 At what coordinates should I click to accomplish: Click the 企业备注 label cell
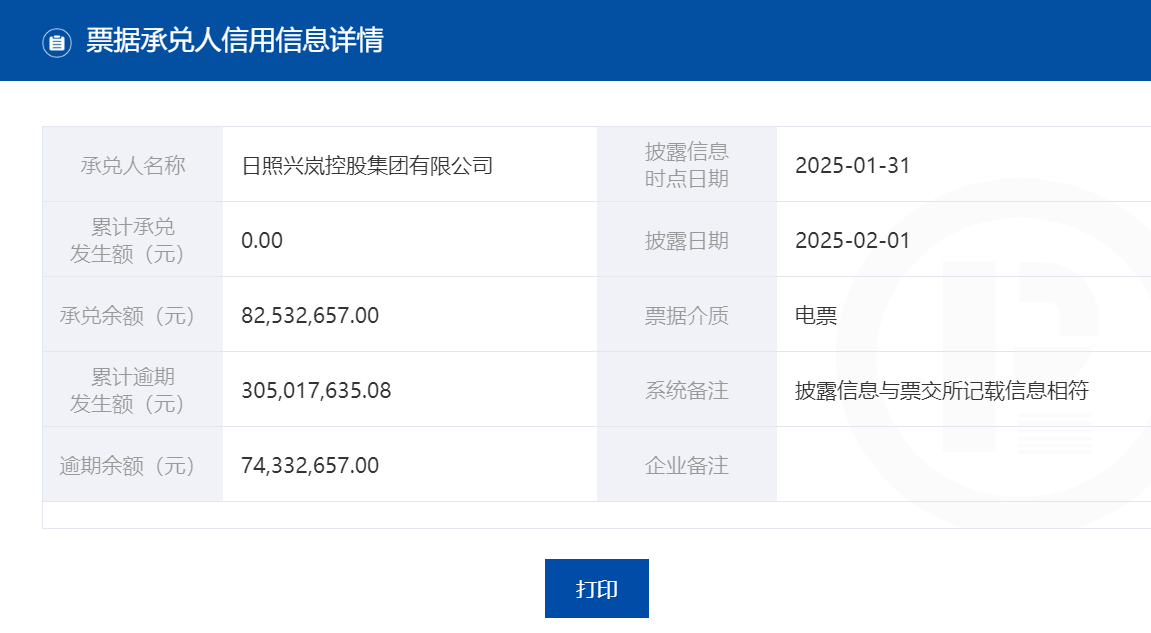[x=686, y=465]
